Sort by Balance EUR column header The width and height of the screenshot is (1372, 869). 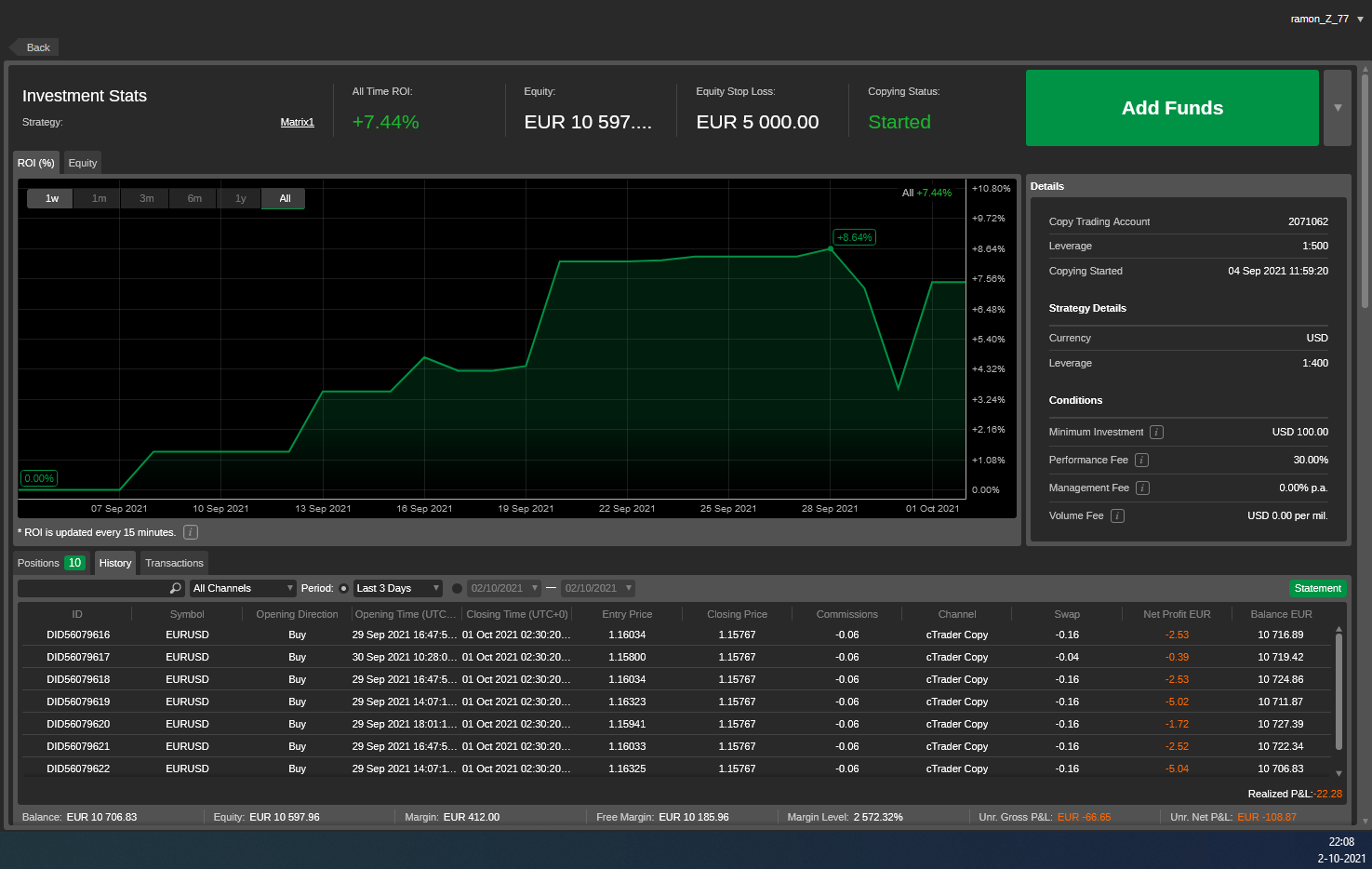1281,614
